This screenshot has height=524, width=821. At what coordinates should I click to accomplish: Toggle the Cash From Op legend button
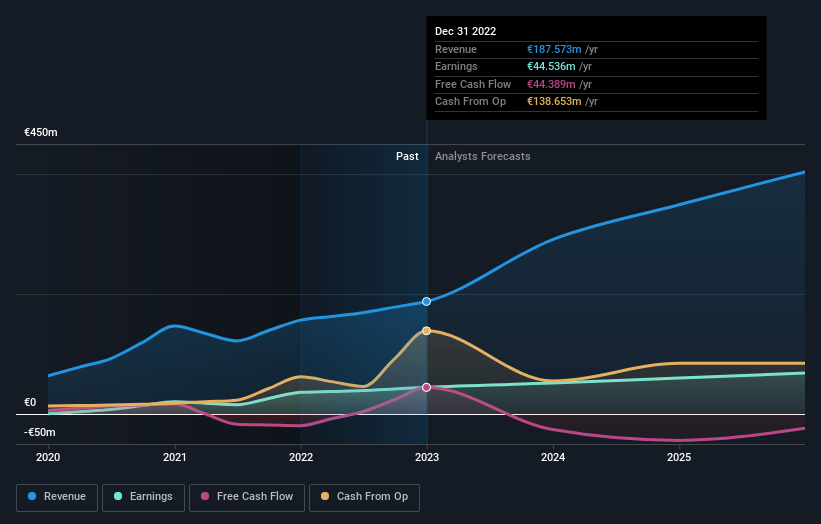[x=364, y=497]
